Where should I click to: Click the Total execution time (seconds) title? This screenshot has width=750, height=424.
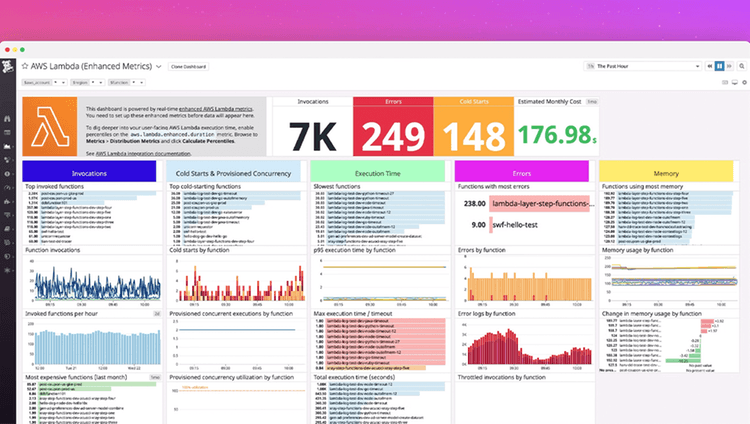[x=354, y=377]
